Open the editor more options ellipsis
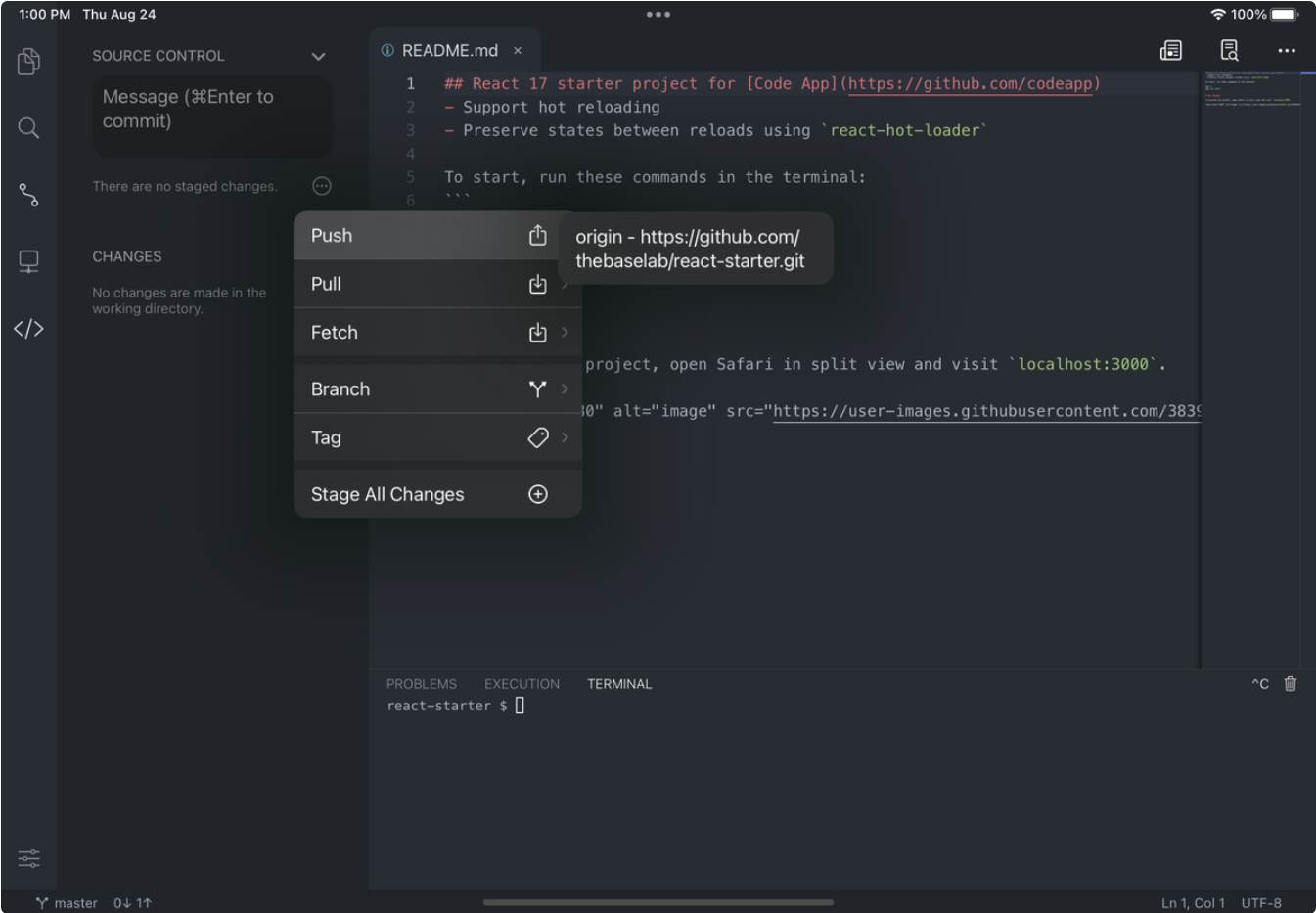The width and height of the screenshot is (1316, 913). coord(1286,50)
